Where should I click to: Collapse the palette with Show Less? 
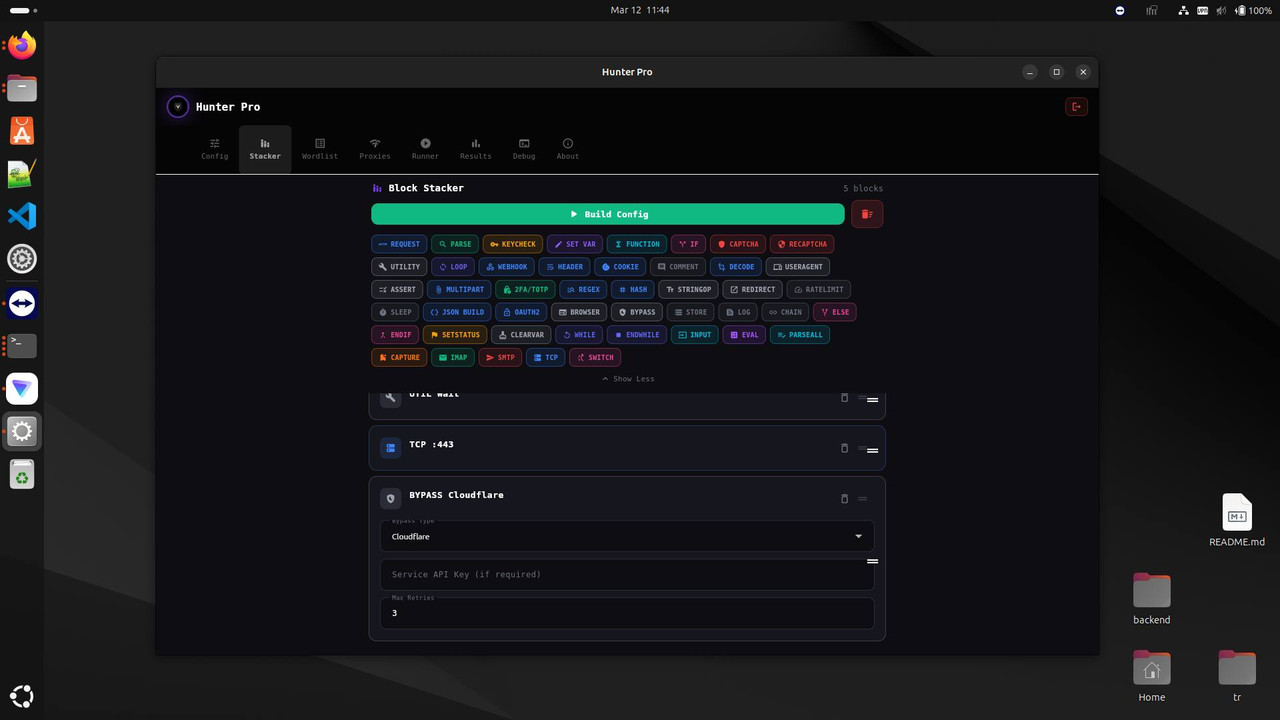(628, 379)
